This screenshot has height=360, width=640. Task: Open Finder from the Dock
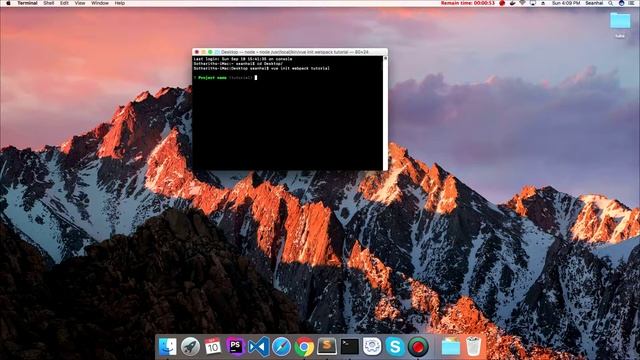168,347
